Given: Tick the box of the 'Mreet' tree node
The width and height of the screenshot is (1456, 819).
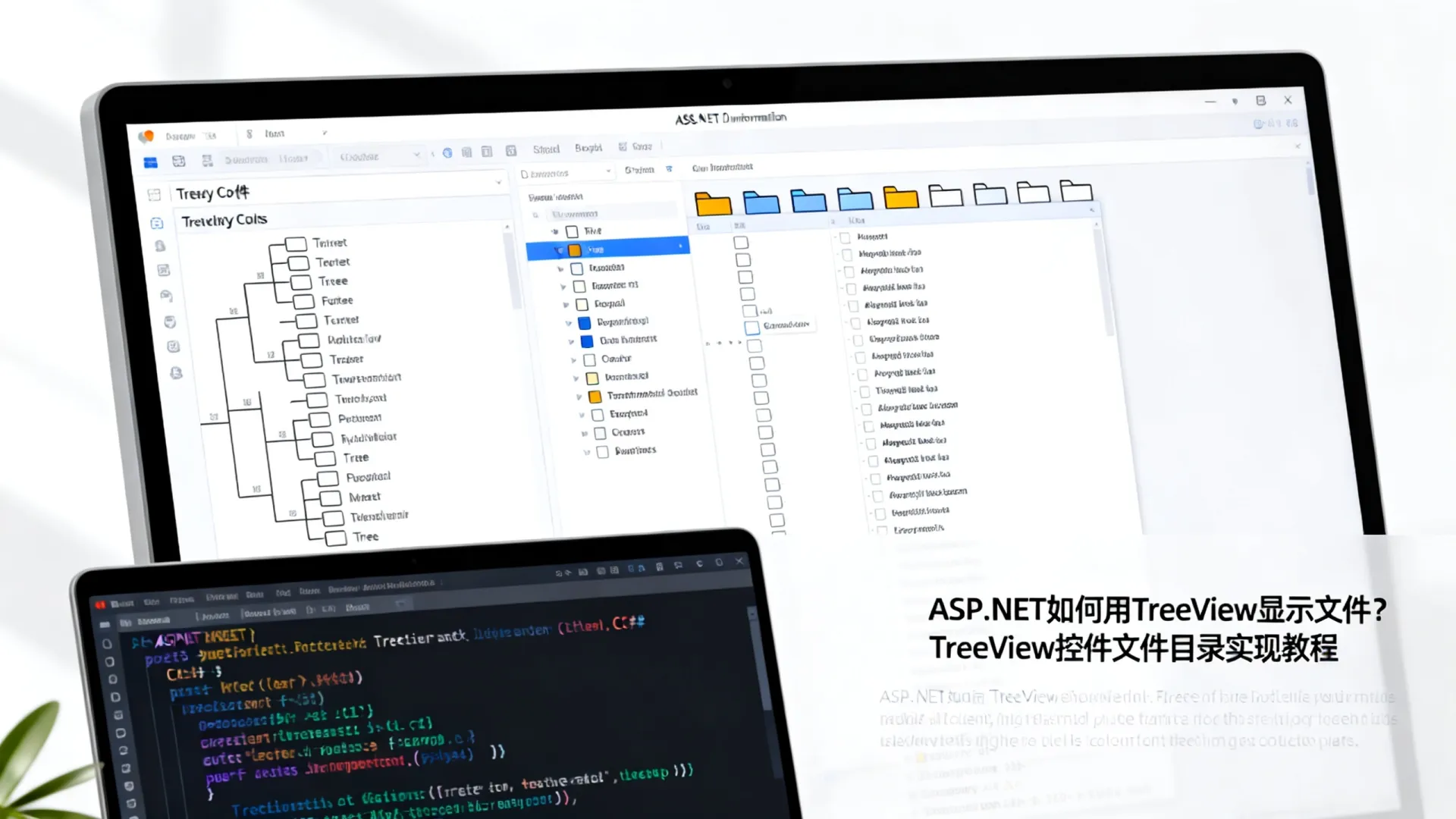Looking at the screenshot, I should tap(331, 498).
